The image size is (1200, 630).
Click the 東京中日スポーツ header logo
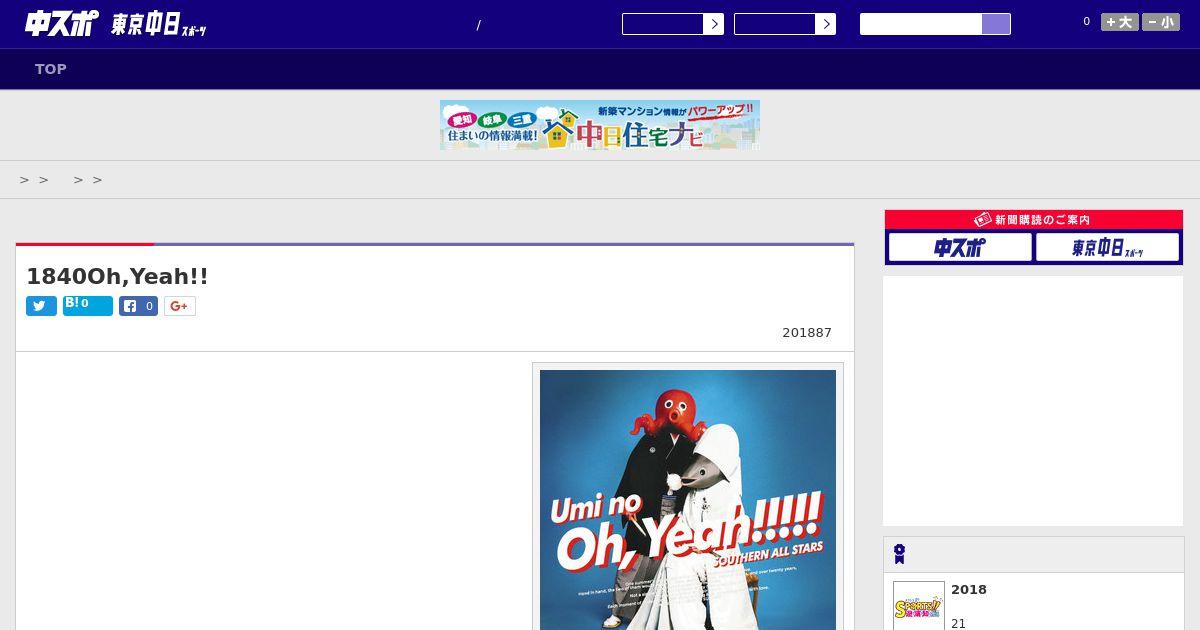(159, 25)
